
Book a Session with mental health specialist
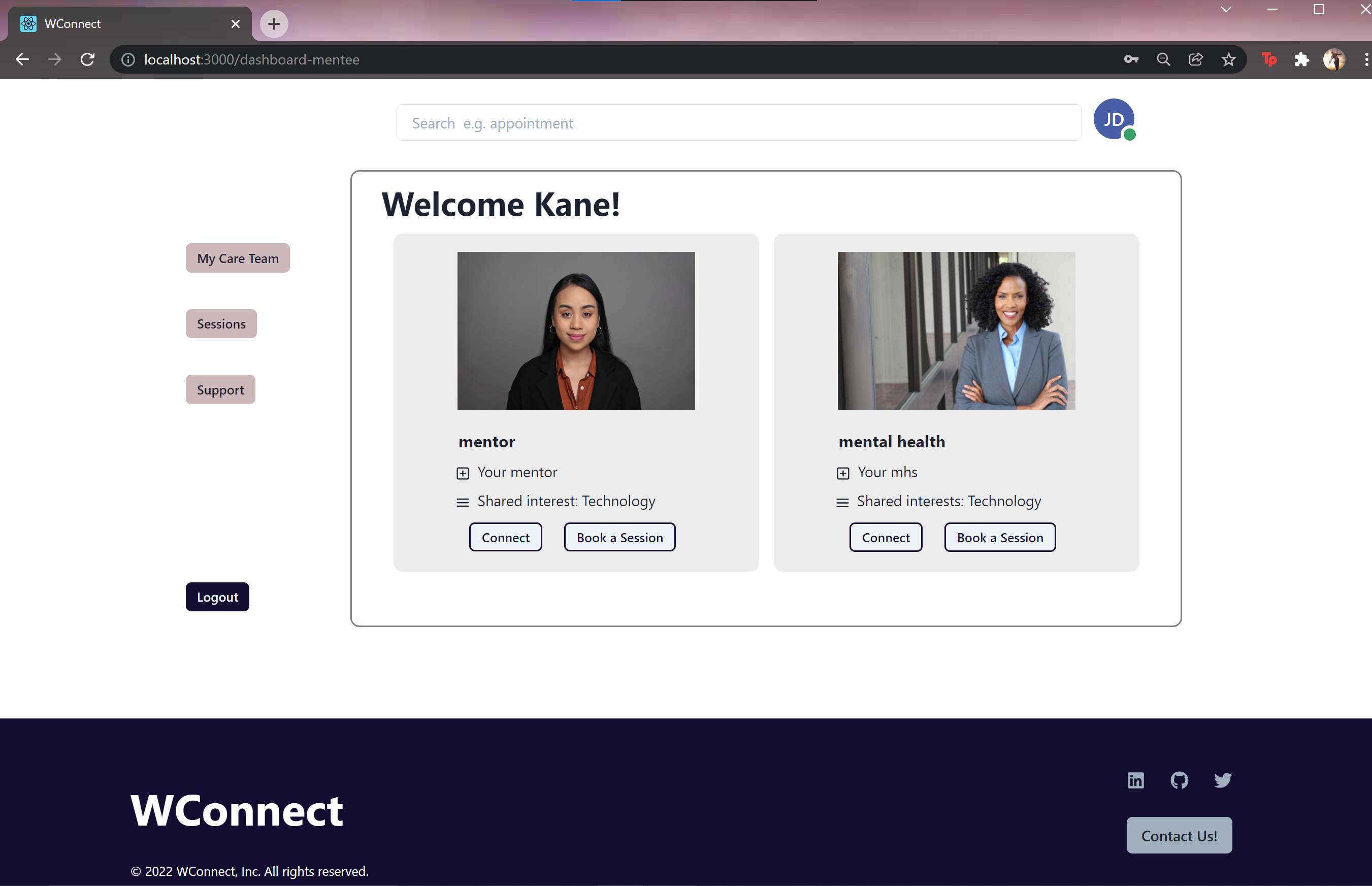[x=999, y=537]
